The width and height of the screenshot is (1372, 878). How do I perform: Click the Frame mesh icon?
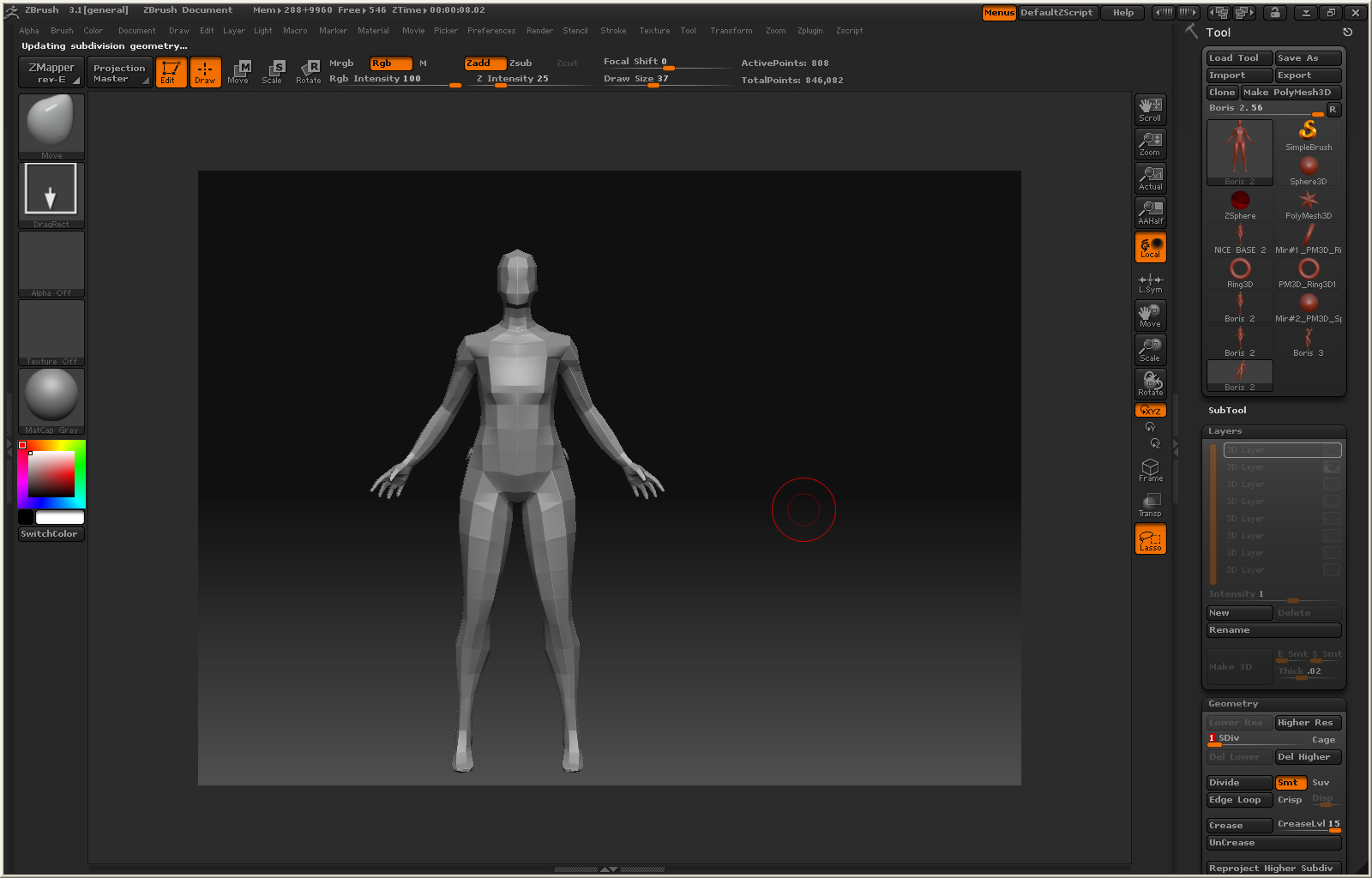coord(1151,470)
